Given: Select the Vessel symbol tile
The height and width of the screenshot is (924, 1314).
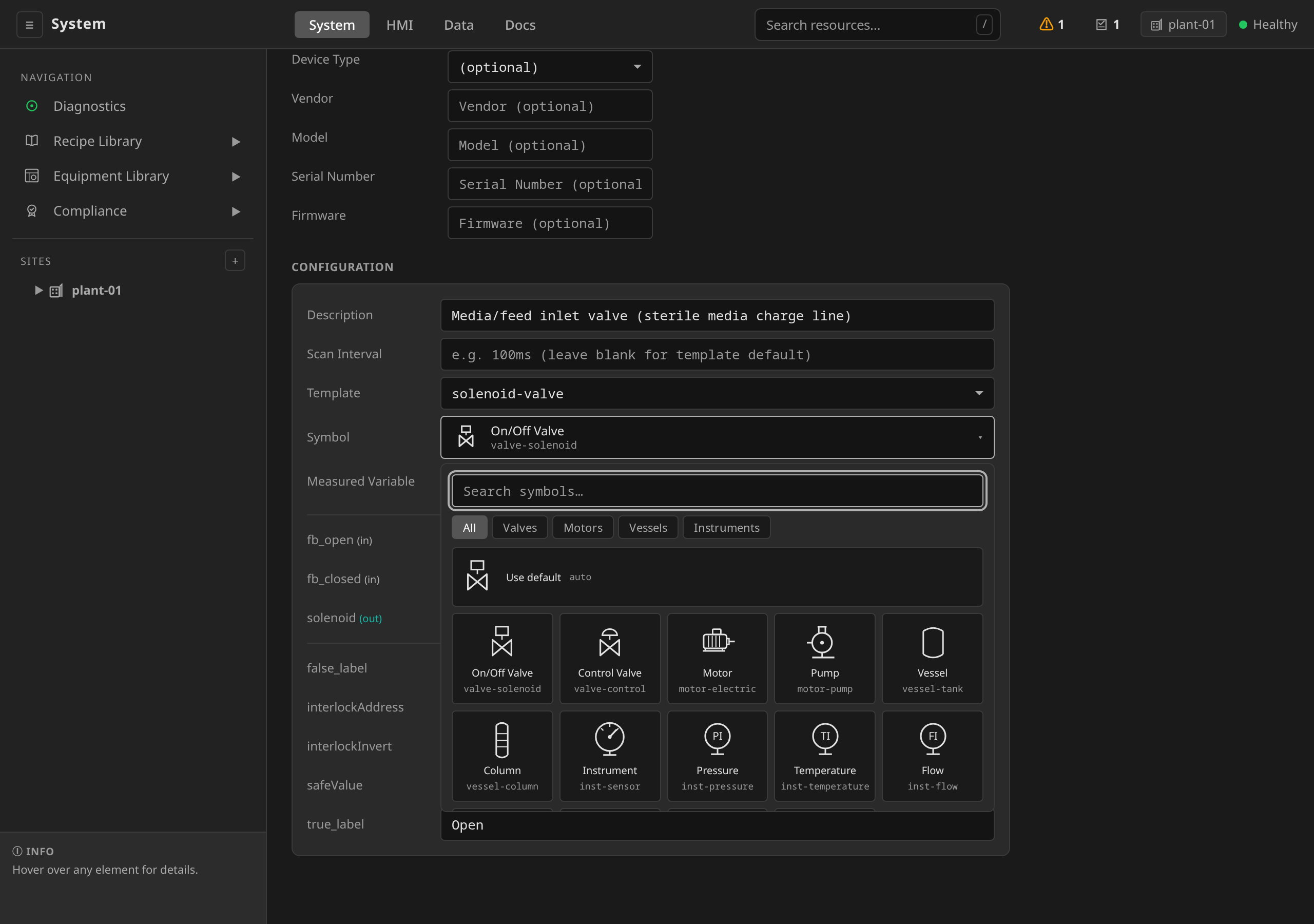Looking at the screenshot, I should (932, 659).
